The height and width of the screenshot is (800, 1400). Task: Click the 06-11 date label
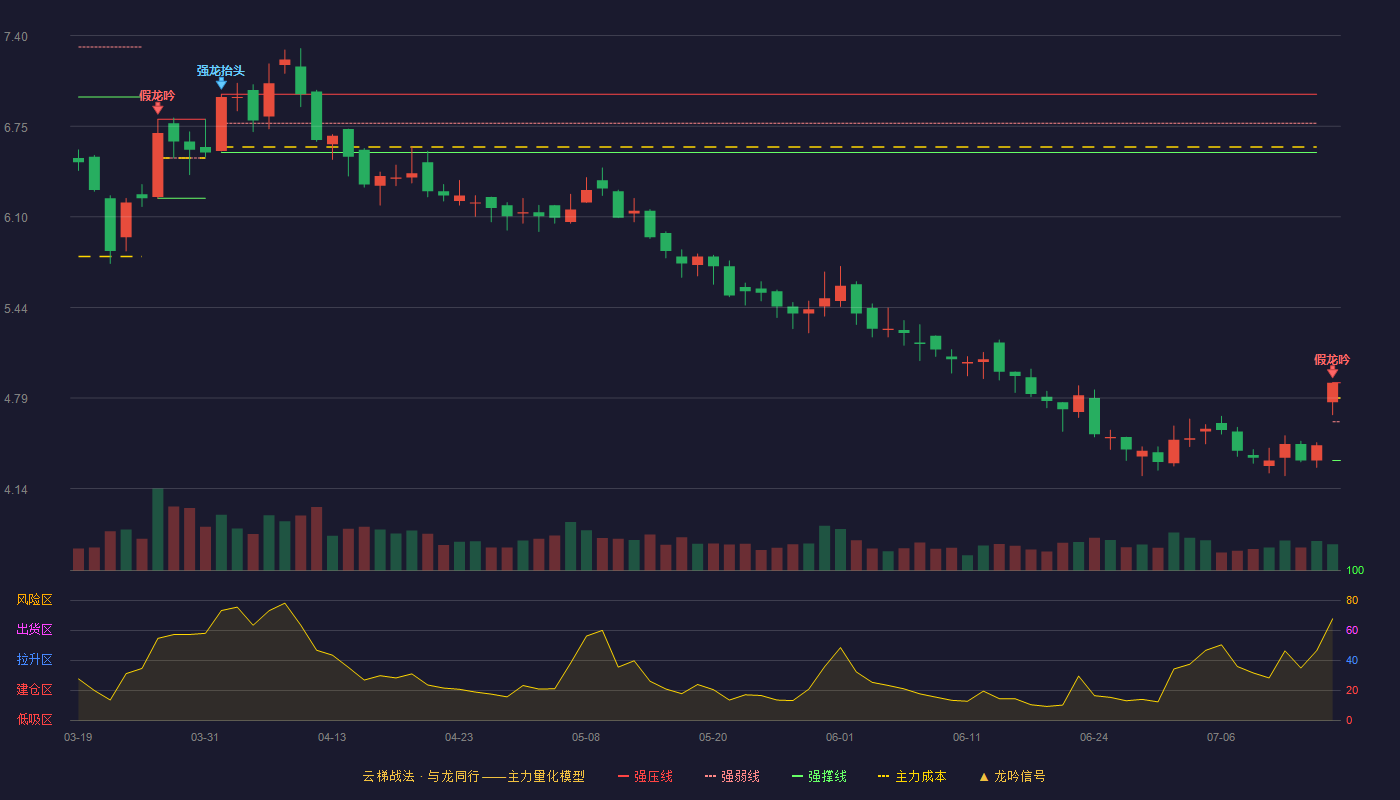[967, 737]
